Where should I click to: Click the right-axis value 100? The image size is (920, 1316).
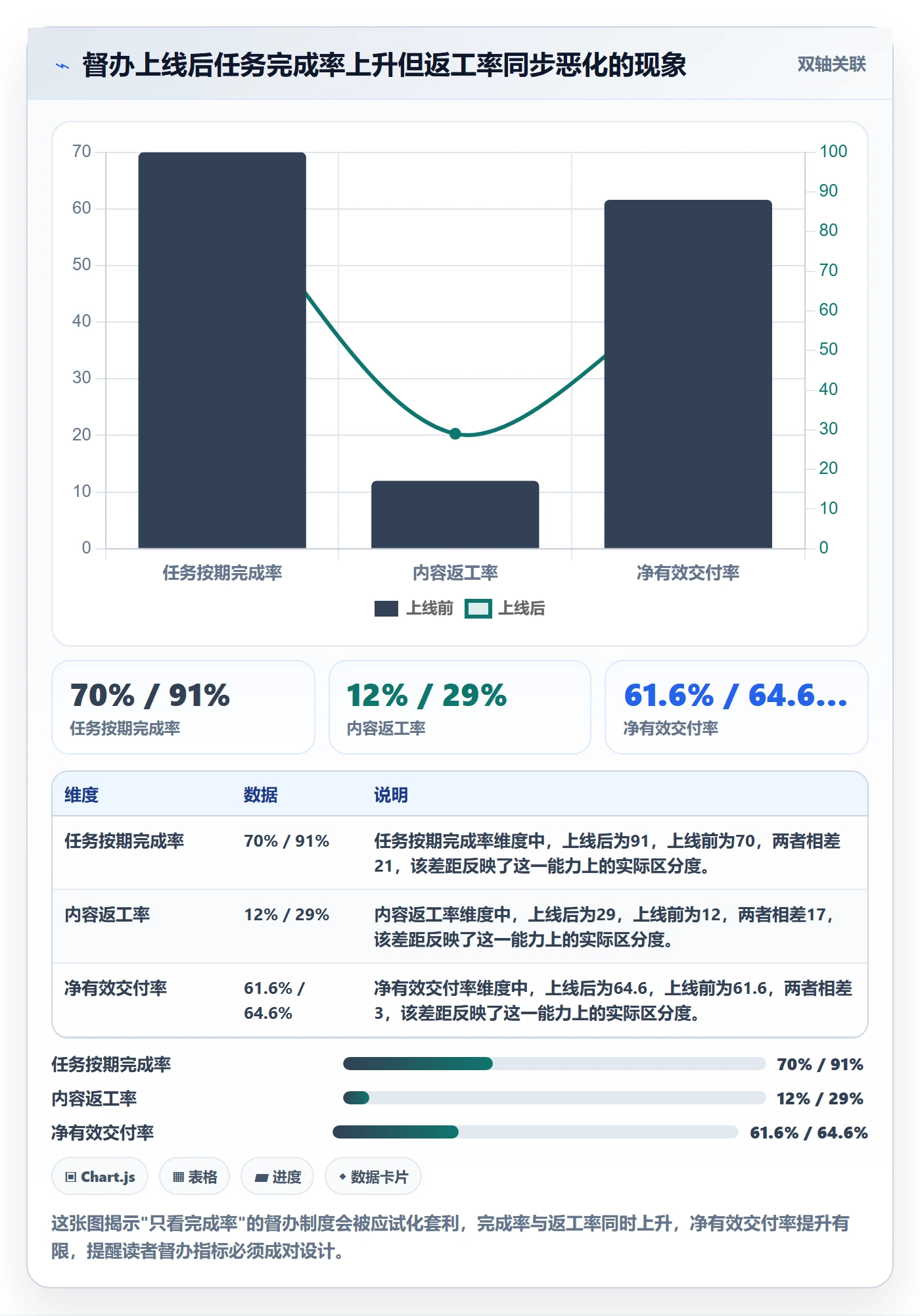pyautogui.click(x=833, y=151)
